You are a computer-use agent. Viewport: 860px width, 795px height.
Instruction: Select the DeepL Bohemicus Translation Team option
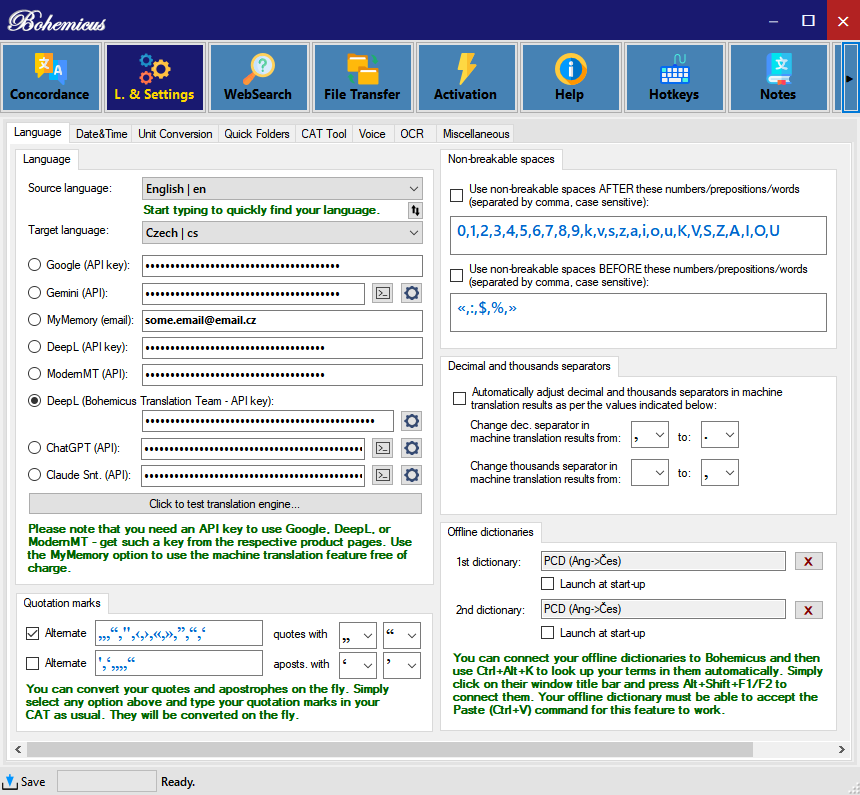(34, 400)
